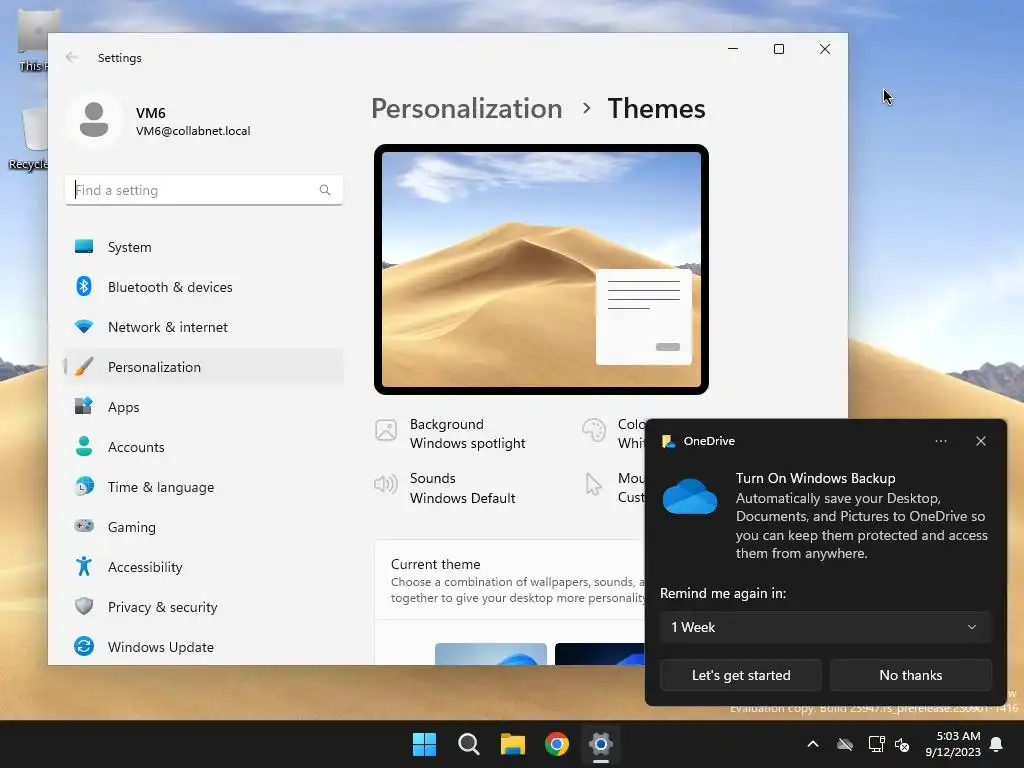Select the dark Windows theme thumbnail
Image resolution: width=1024 pixels, height=768 pixels.
click(600, 654)
